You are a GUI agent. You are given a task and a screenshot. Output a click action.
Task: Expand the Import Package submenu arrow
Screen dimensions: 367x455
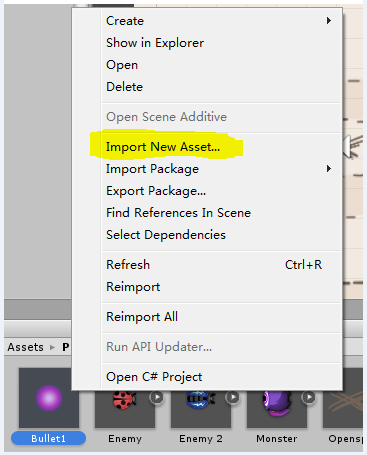(x=329, y=169)
